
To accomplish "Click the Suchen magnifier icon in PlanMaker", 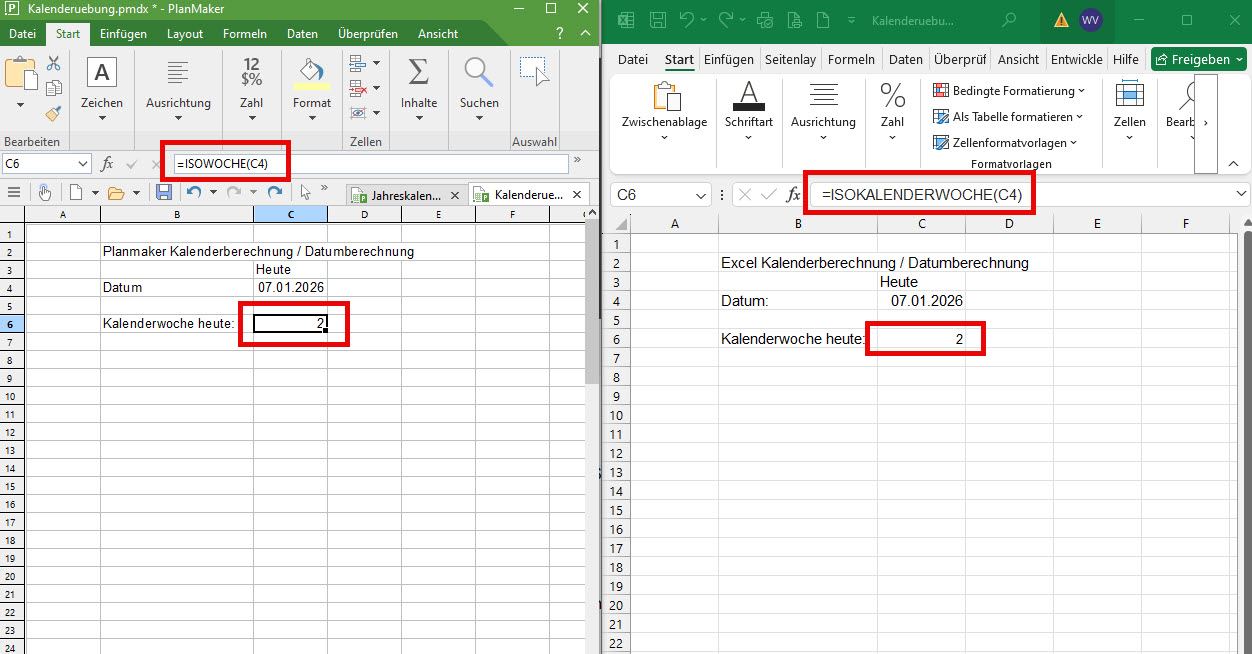I will coord(479,73).
